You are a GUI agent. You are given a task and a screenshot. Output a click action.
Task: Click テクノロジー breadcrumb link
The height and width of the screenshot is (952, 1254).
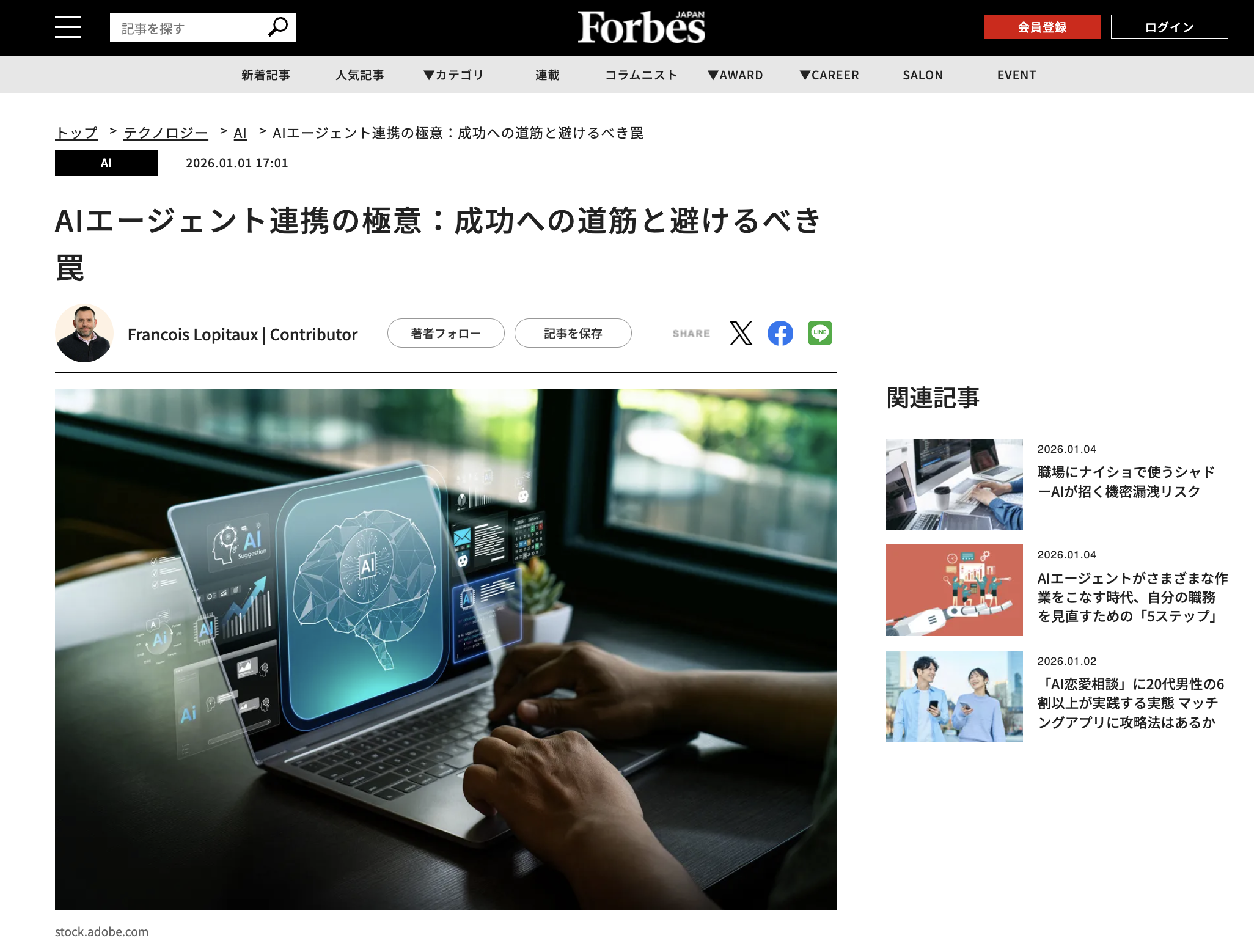tap(166, 133)
